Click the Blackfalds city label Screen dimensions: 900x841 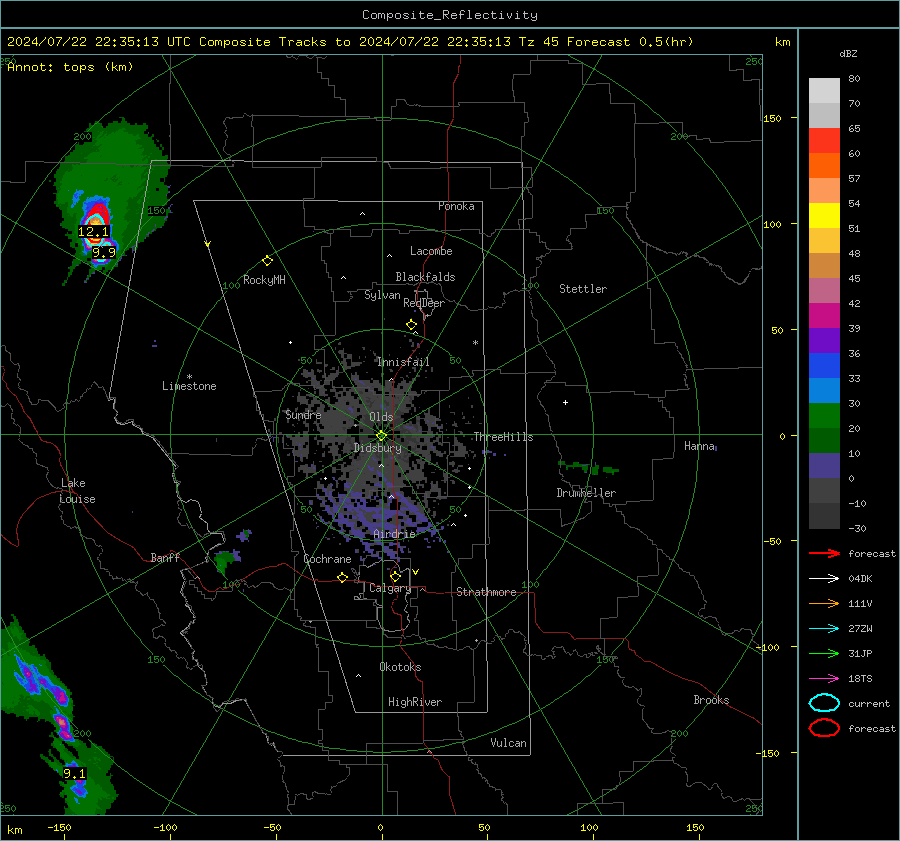[425, 277]
